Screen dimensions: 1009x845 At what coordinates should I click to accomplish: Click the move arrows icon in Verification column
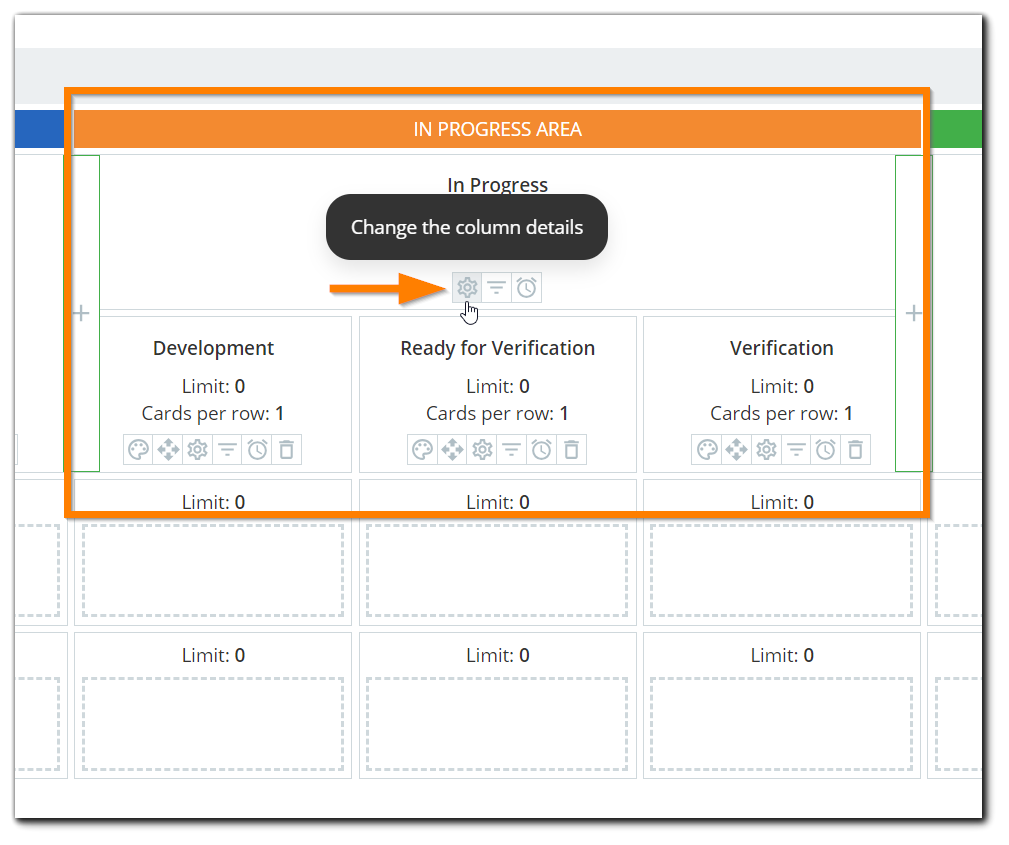pos(737,449)
